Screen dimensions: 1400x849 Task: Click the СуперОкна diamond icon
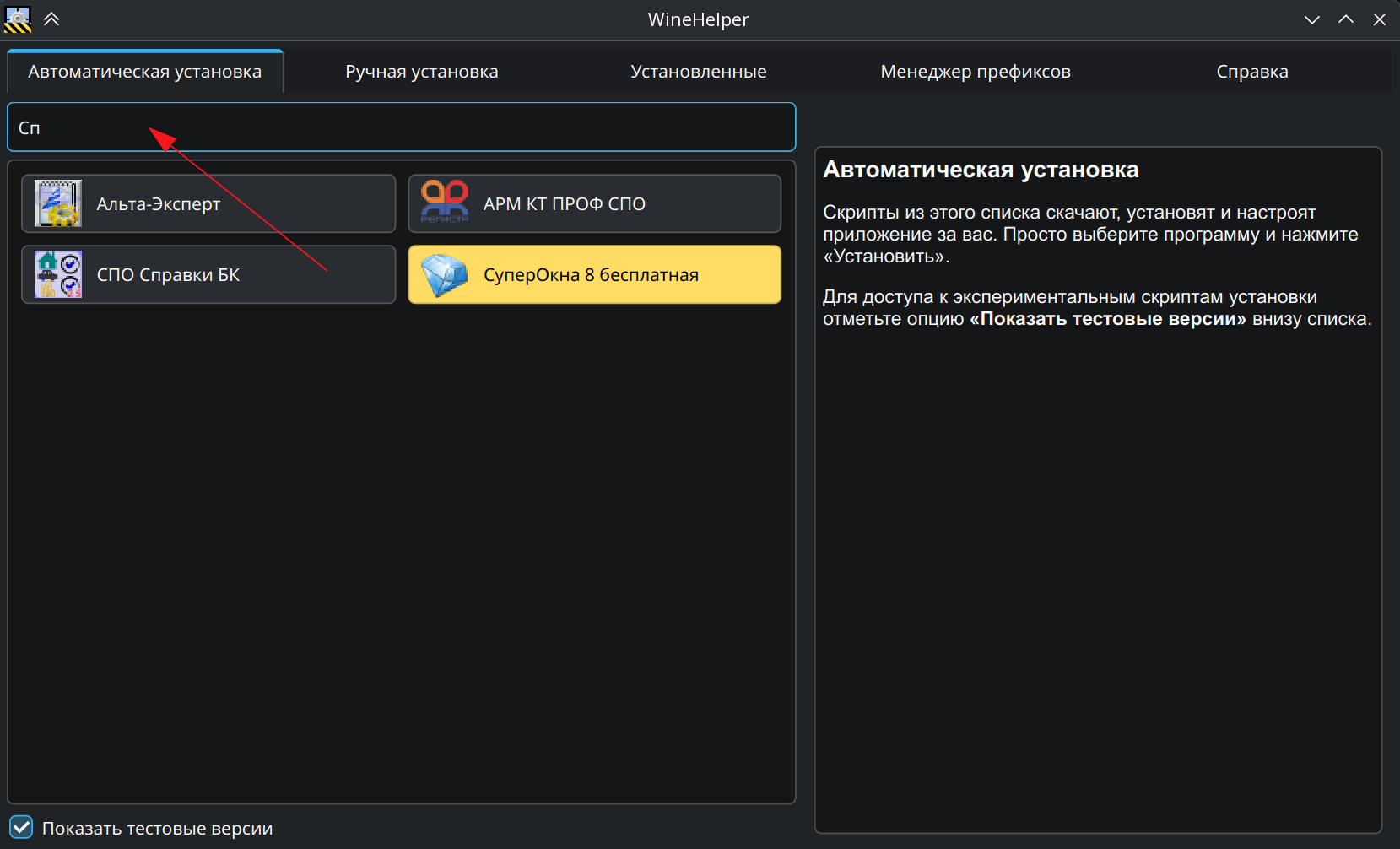point(444,274)
